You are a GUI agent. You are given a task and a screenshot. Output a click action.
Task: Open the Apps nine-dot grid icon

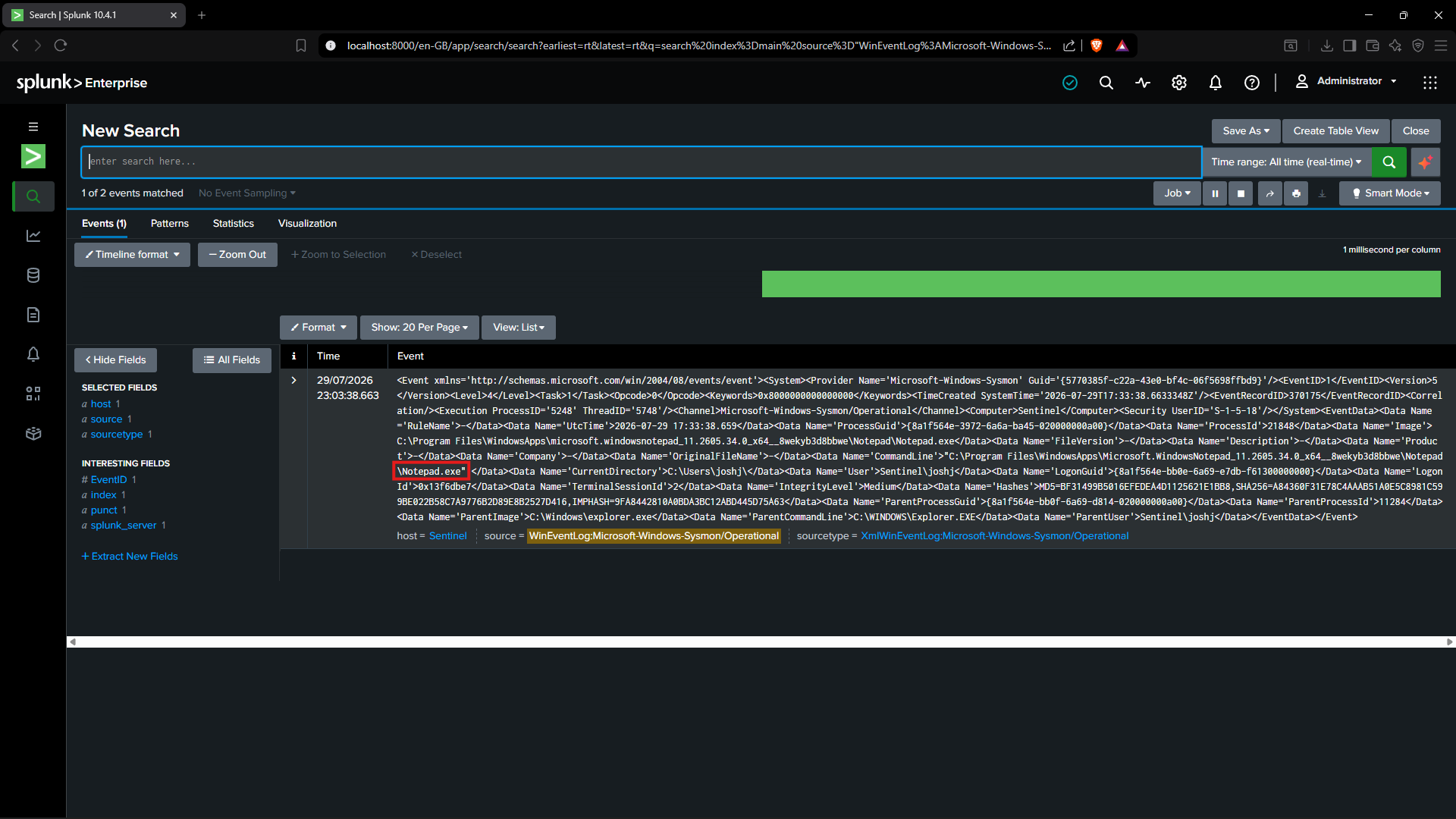point(1430,83)
